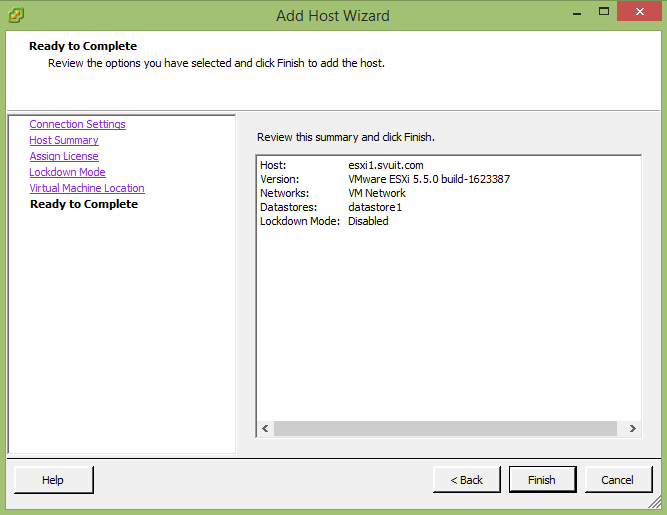Image resolution: width=667 pixels, height=515 pixels.
Task: Select host name esxi1.svuit.com
Action: pos(386,165)
